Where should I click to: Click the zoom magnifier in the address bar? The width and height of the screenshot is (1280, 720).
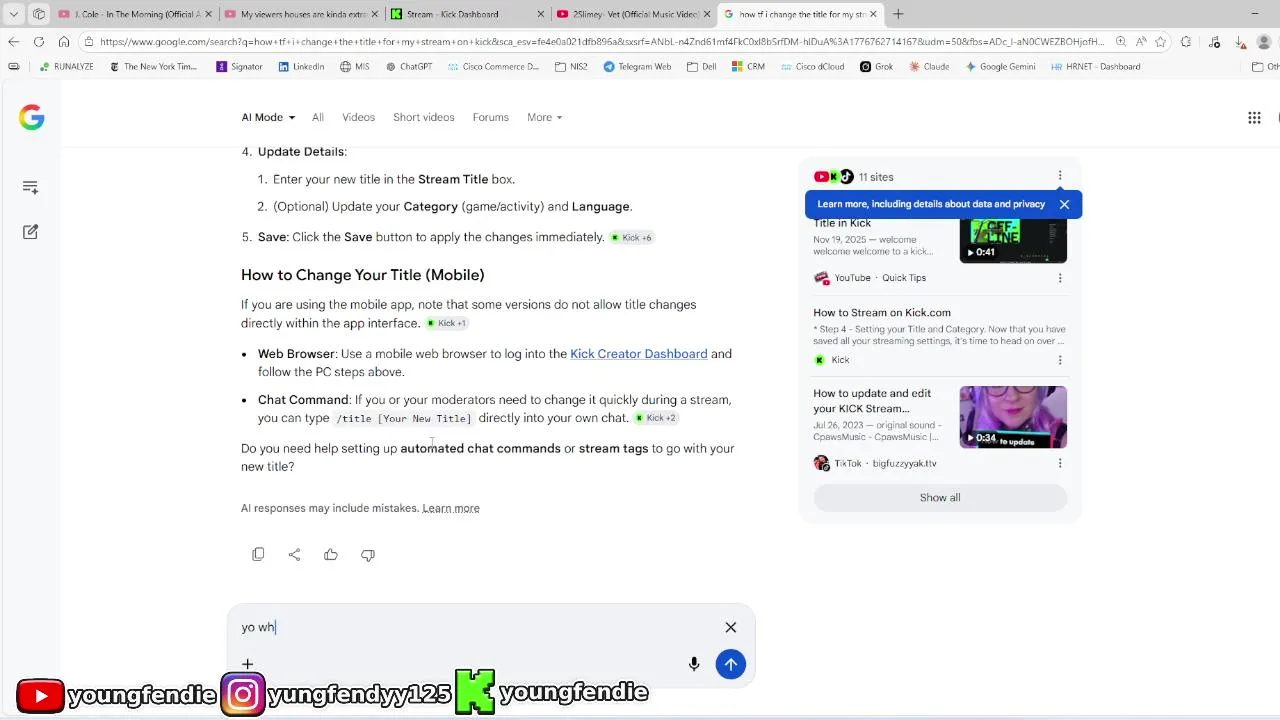(x=1121, y=41)
